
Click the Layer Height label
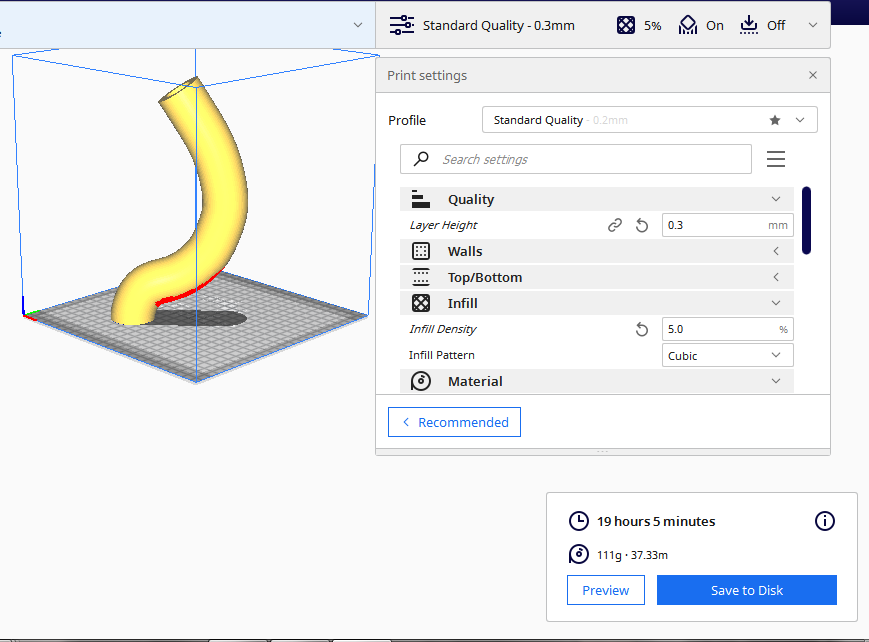click(x=443, y=225)
